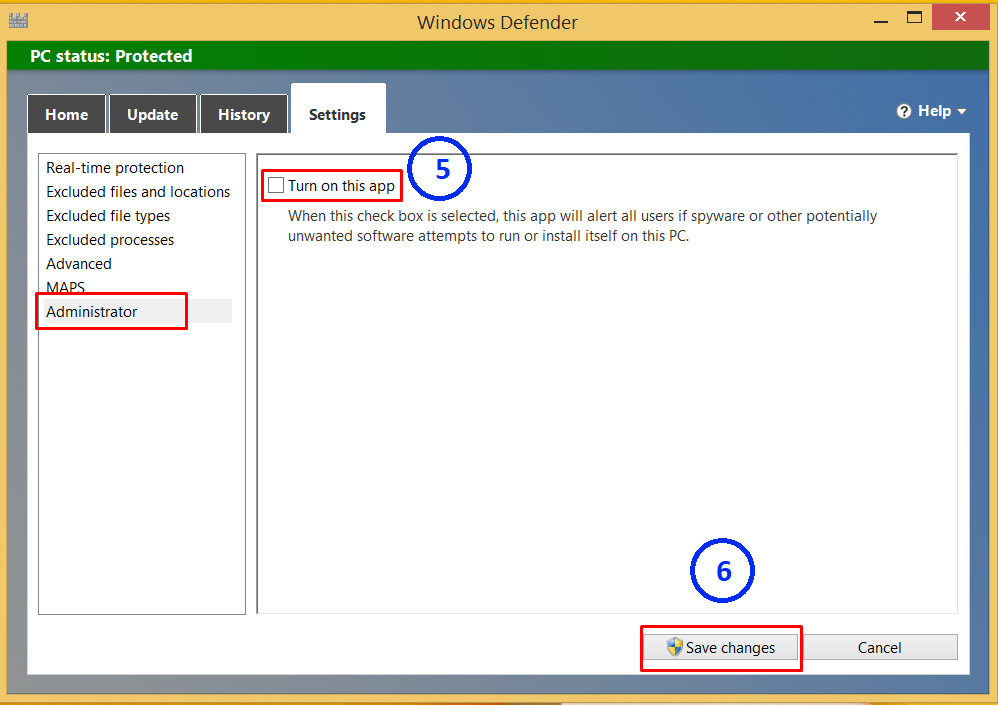
Task: Click the Help question mark icon
Action: [904, 111]
